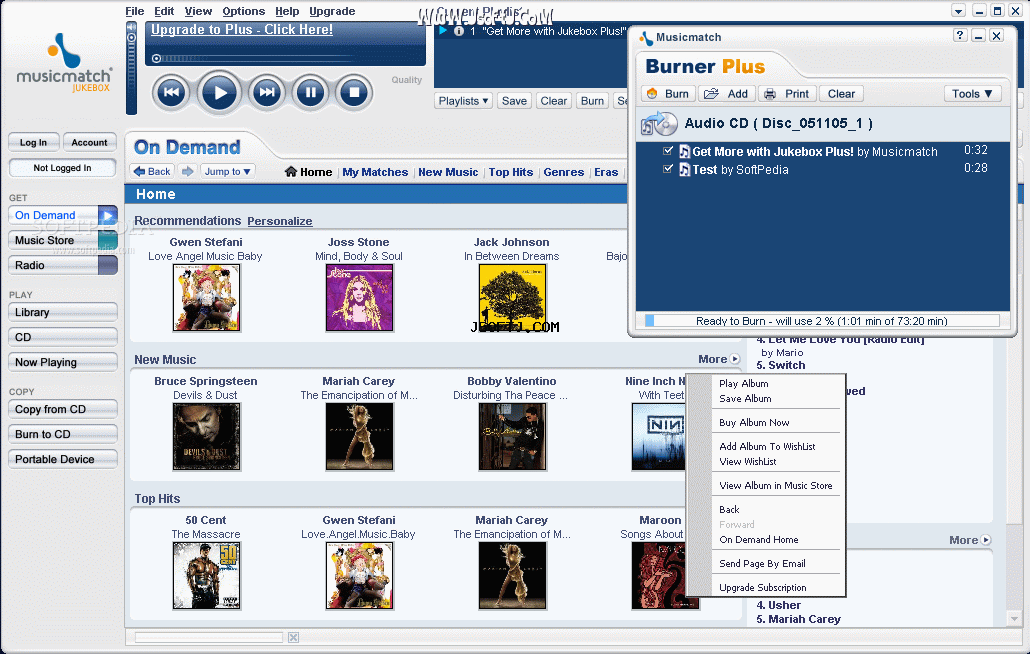This screenshot has height=654, width=1030.
Task: Select Copy from CD in the sidebar
Action: pos(63,409)
